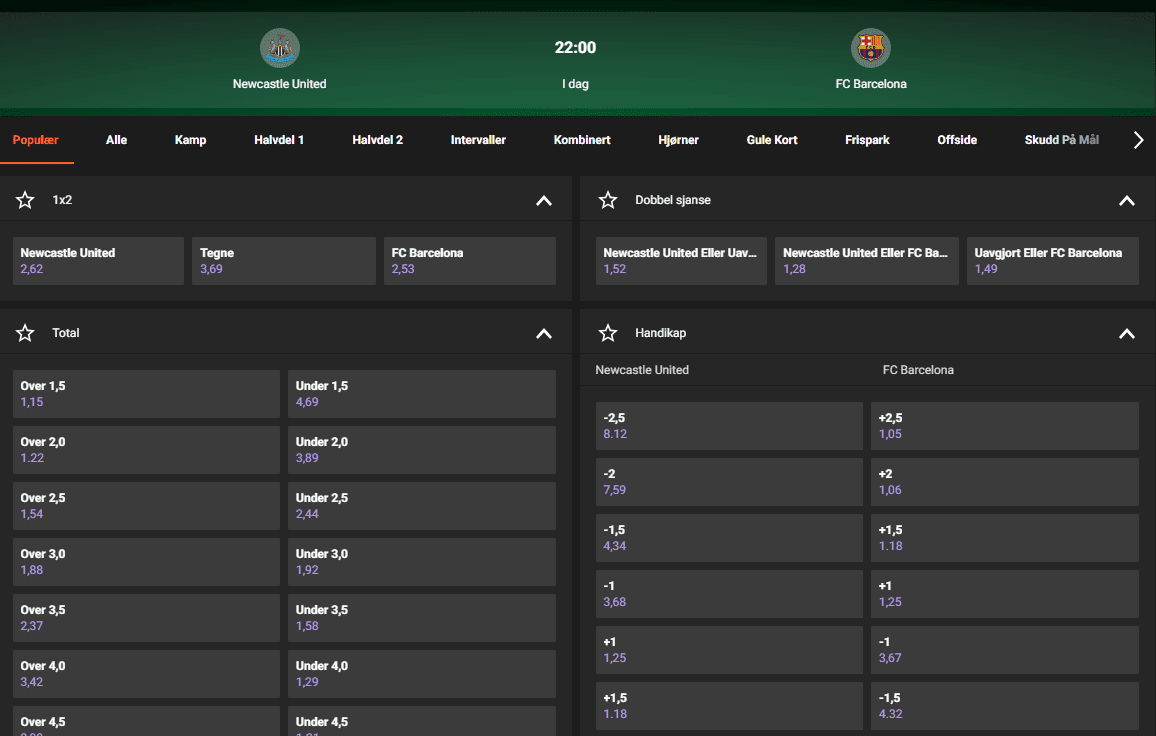This screenshot has height=736, width=1156.
Task: Show more tabs with right arrow
Action: pos(1138,140)
